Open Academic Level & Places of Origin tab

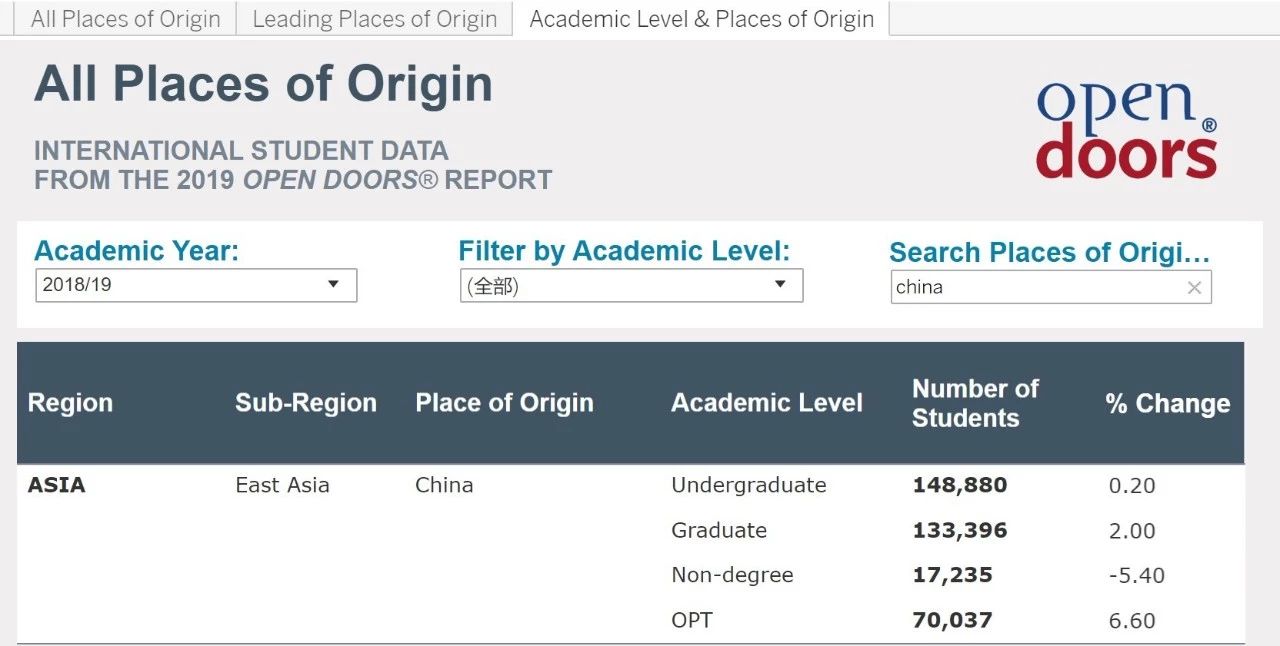[x=701, y=19]
